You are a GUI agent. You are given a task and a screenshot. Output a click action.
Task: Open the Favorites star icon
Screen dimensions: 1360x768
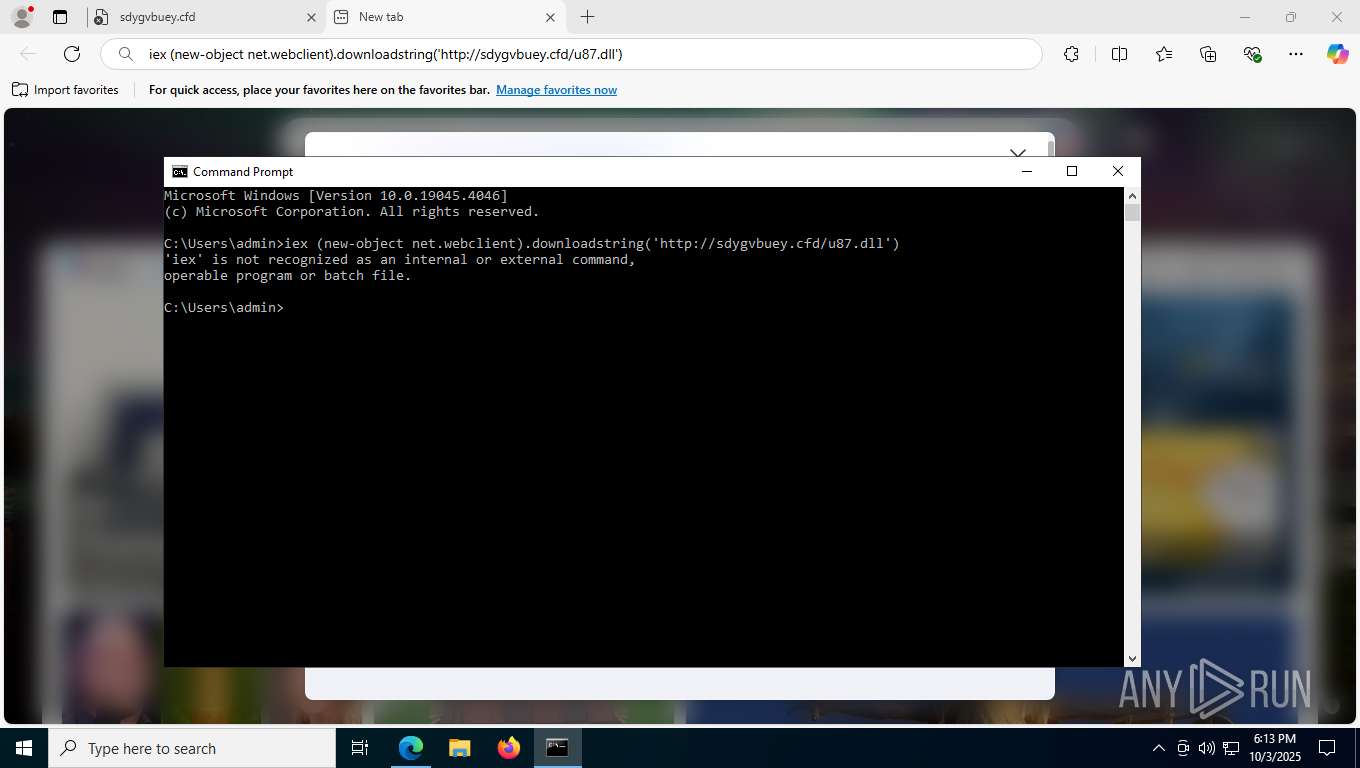[x=1164, y=54]
